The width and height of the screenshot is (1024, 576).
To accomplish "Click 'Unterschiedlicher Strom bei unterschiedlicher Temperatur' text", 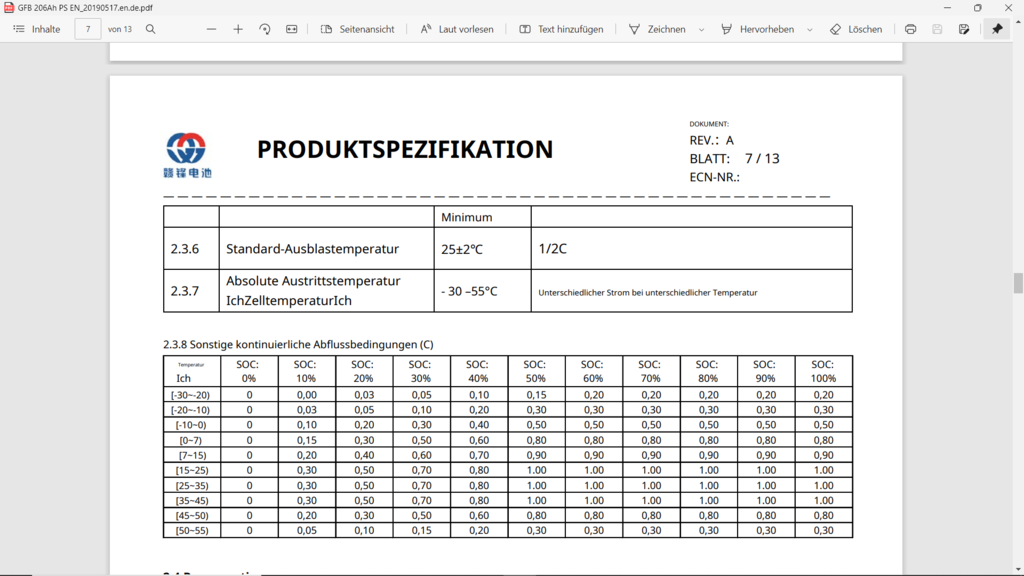I will coord(648,293).
